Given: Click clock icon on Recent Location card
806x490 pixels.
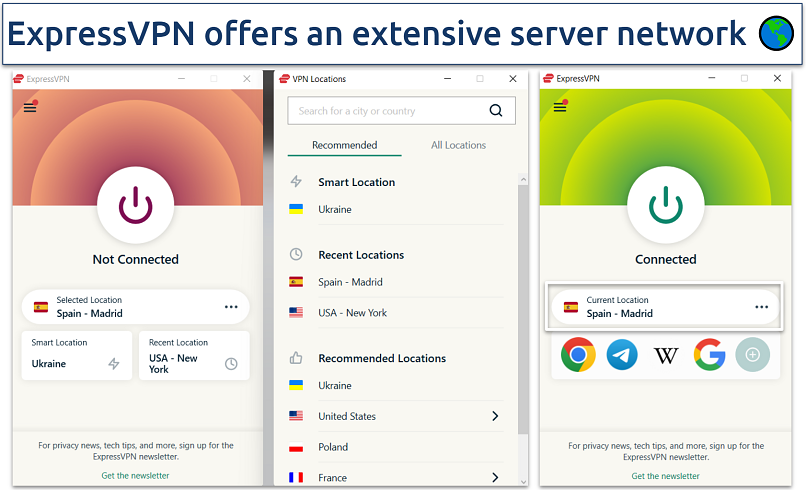Looking at the screenshot, I should pos(231,364).
